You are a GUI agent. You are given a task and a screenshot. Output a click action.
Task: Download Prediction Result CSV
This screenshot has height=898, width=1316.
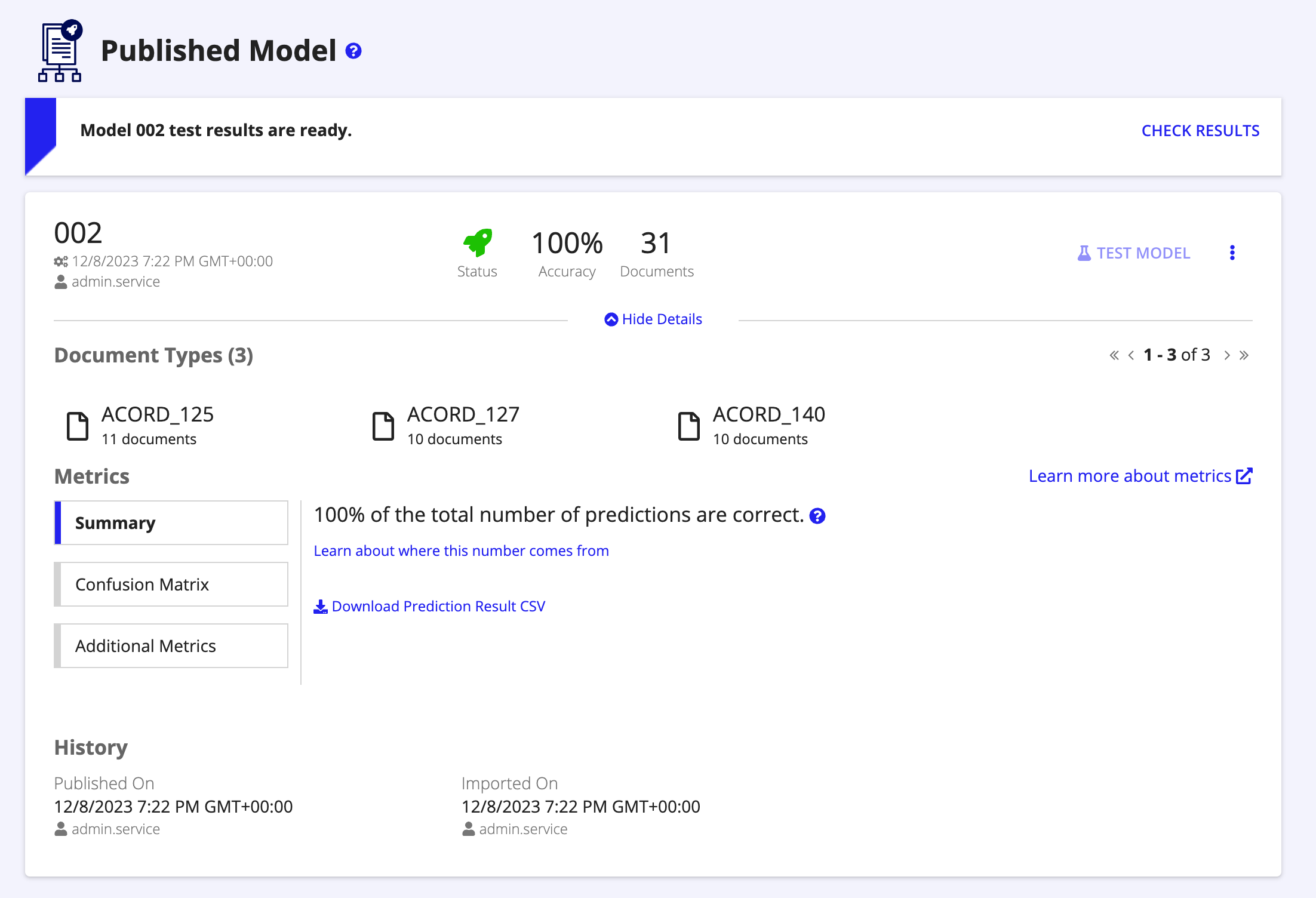coord(429,607)
